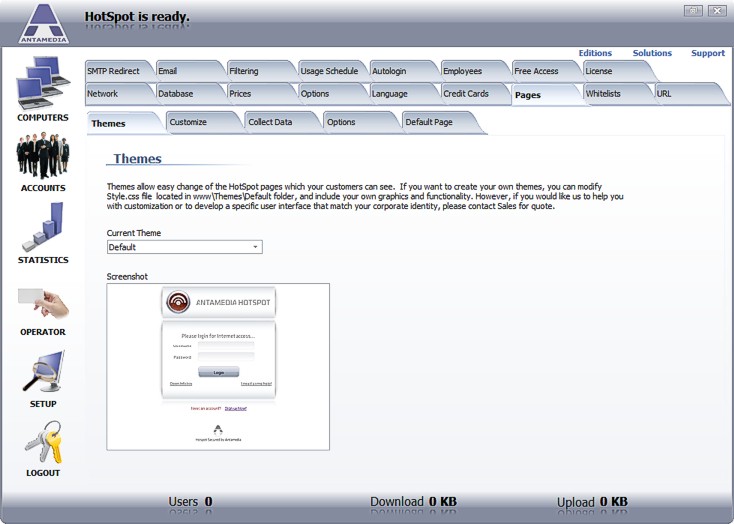Switch to the Email tab
The width and height of the screenshot is (734, 524).
point(188,71)
